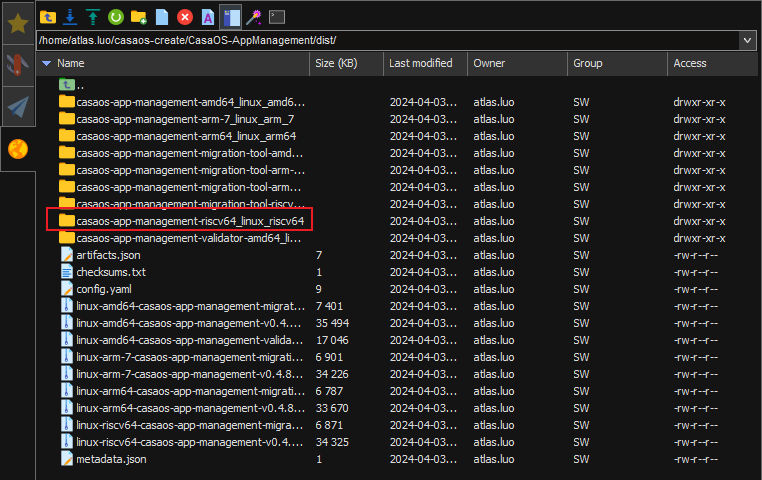Click the remote path input field
Image resolution: width=762 pixels, height=480 pixels.
(x=388, y=40)
